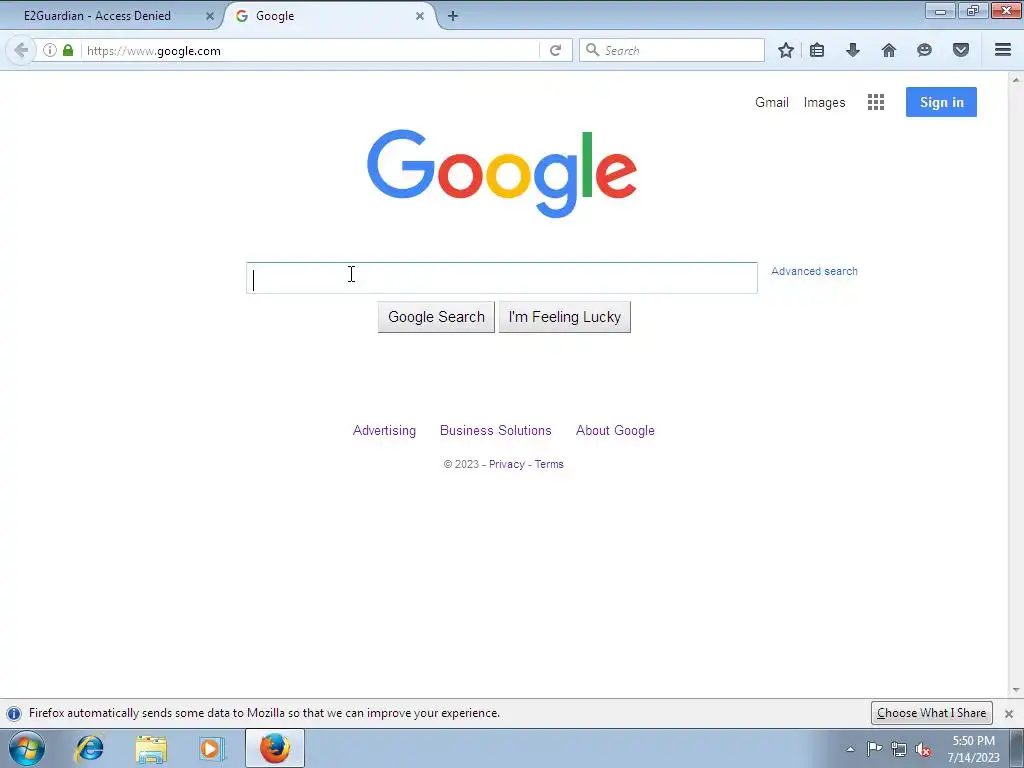Screen dimensions: 1024x768
Task: Click the green padlock security icon
Action: coord(68,50)
